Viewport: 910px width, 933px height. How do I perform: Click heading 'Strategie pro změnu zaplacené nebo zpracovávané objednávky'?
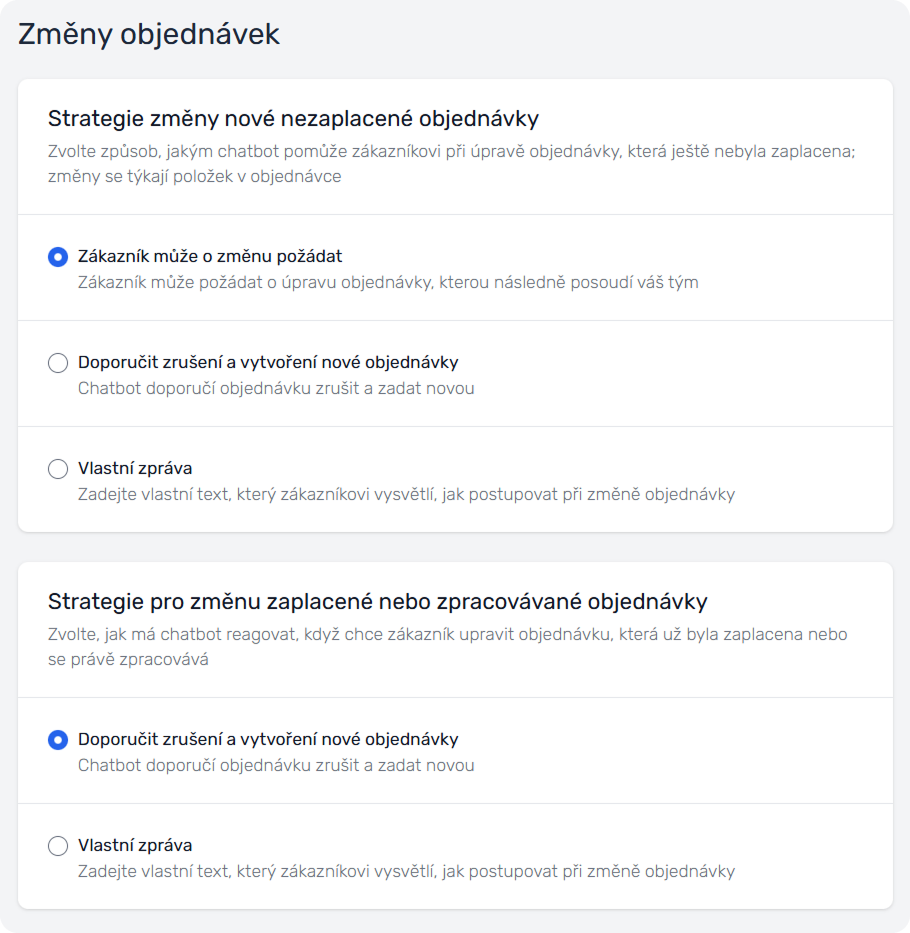point(378,602)
